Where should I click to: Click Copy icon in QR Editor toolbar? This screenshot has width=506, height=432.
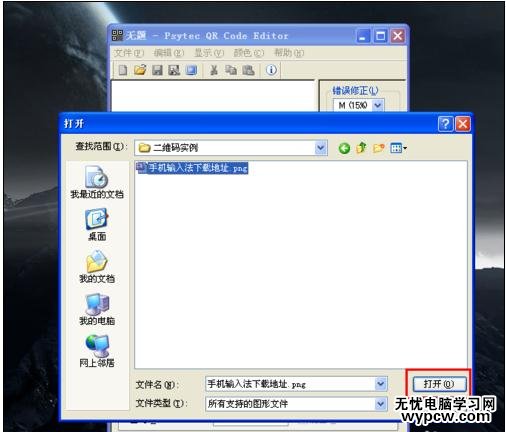click(x=231, y=70)
